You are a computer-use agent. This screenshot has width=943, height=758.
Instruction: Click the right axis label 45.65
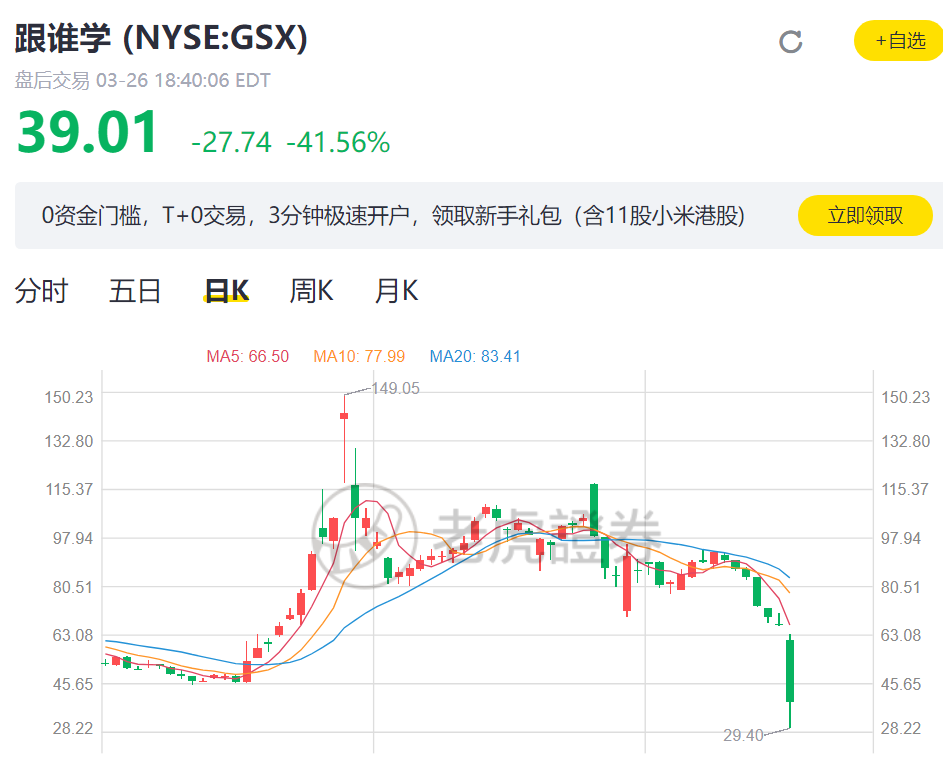(x=900, y=684)
